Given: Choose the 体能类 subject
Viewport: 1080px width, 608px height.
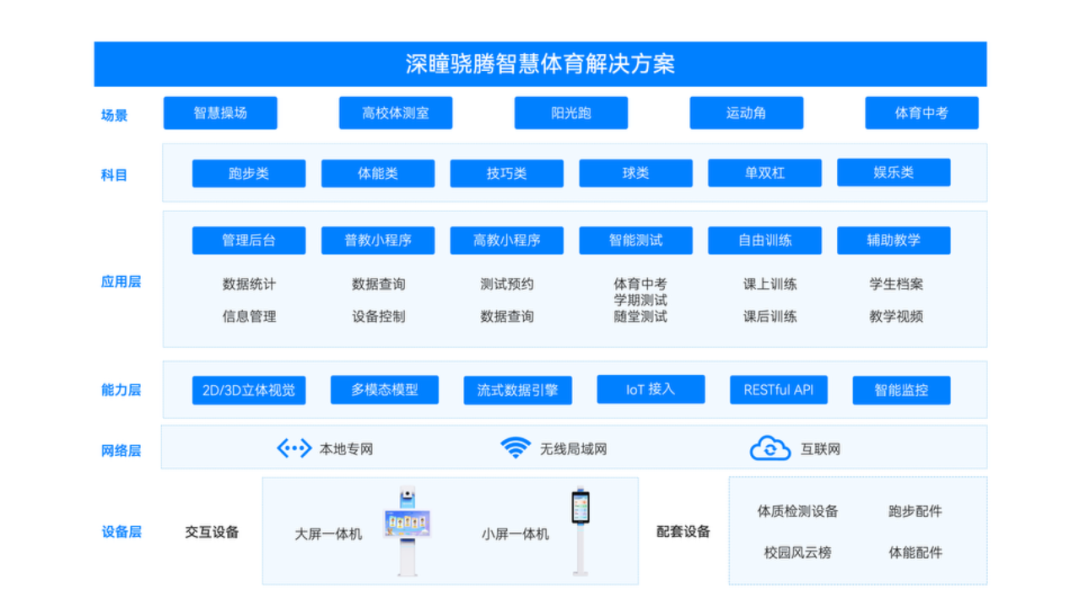Looking at the screenshot, I should (x=377, y=174).
